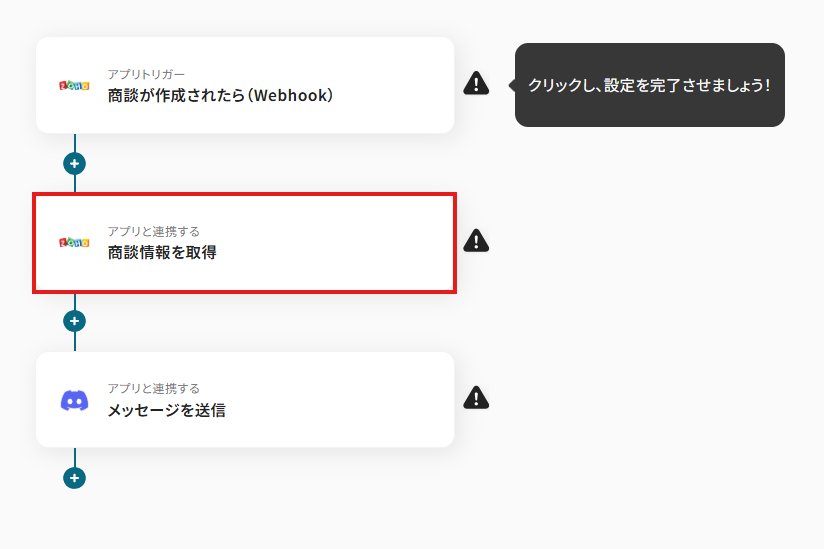This screenshot has width=824, height=549.
Task: Click the Discord icon in the メッセージを送信 card
Action: coord(75,401)
